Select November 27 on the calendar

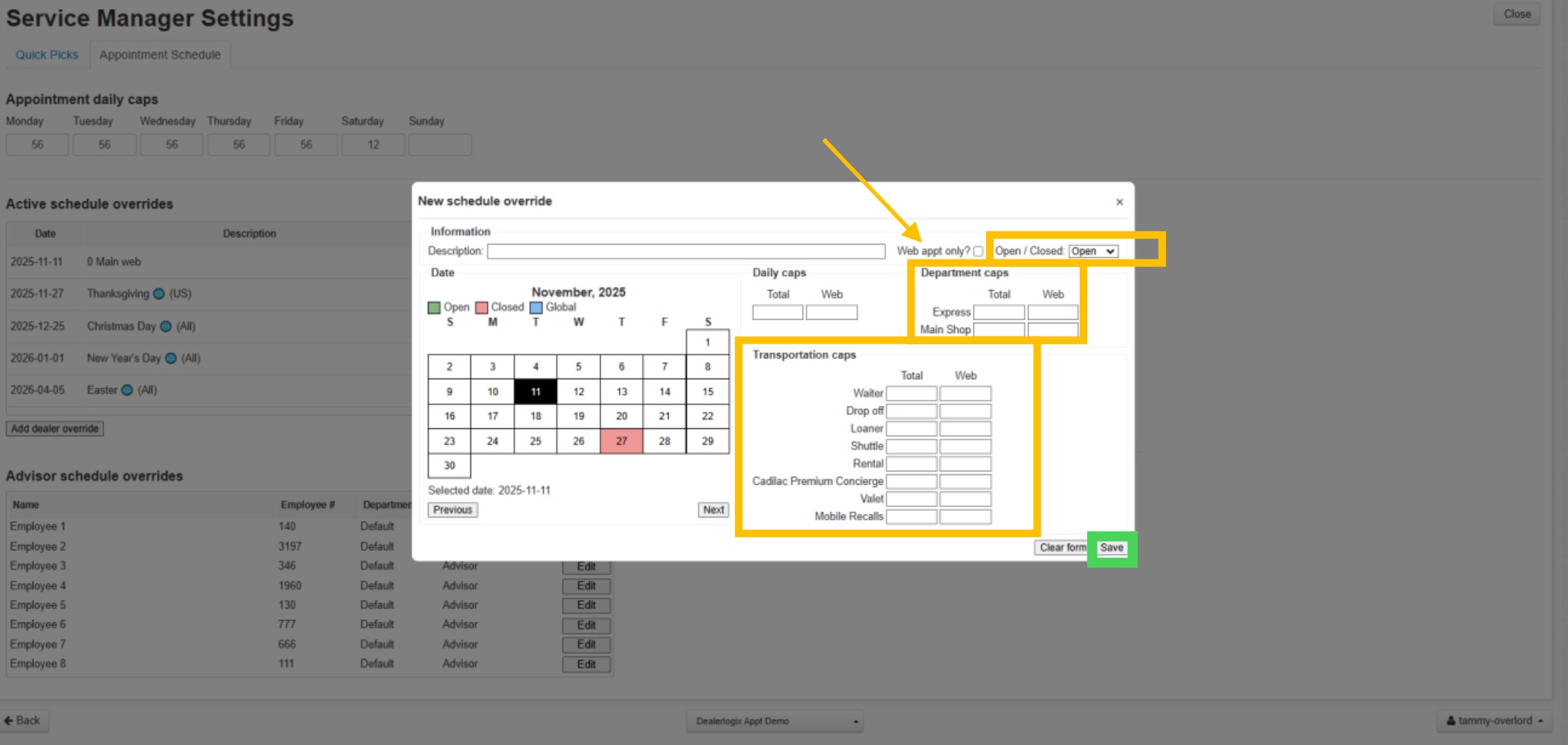tap(622, 441)
